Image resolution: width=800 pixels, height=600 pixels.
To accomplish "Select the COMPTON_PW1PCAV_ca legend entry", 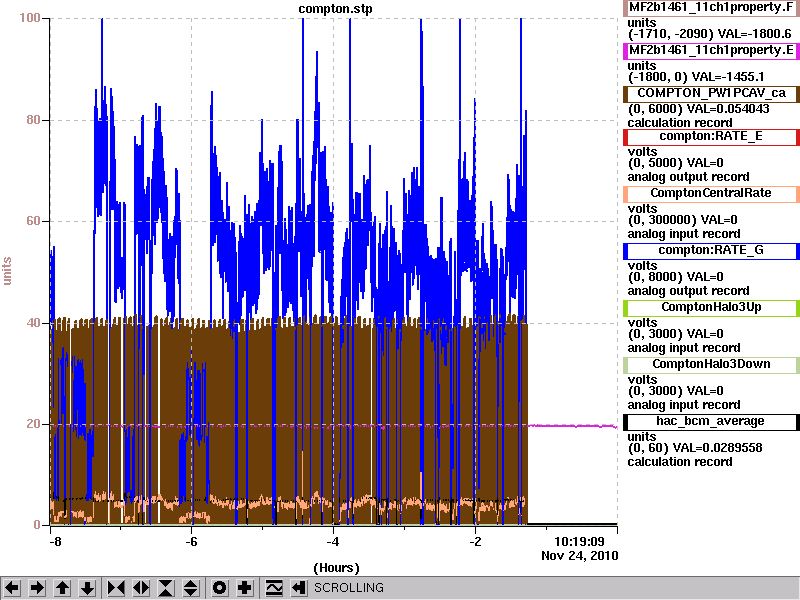I will [x=711, y=93].
